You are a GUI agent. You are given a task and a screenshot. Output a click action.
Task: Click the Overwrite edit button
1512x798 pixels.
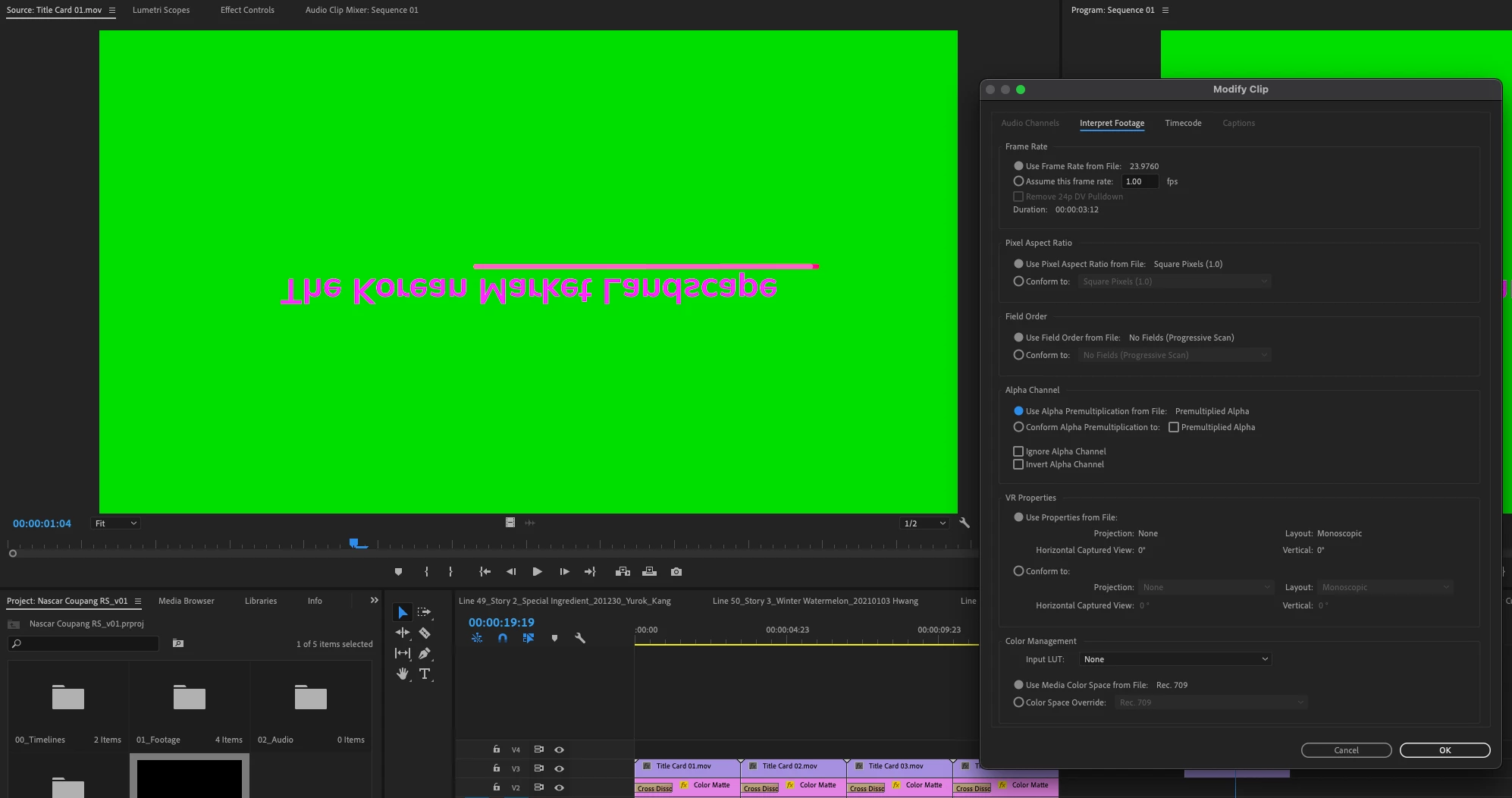pyautogui.click(x=650, y=572)
